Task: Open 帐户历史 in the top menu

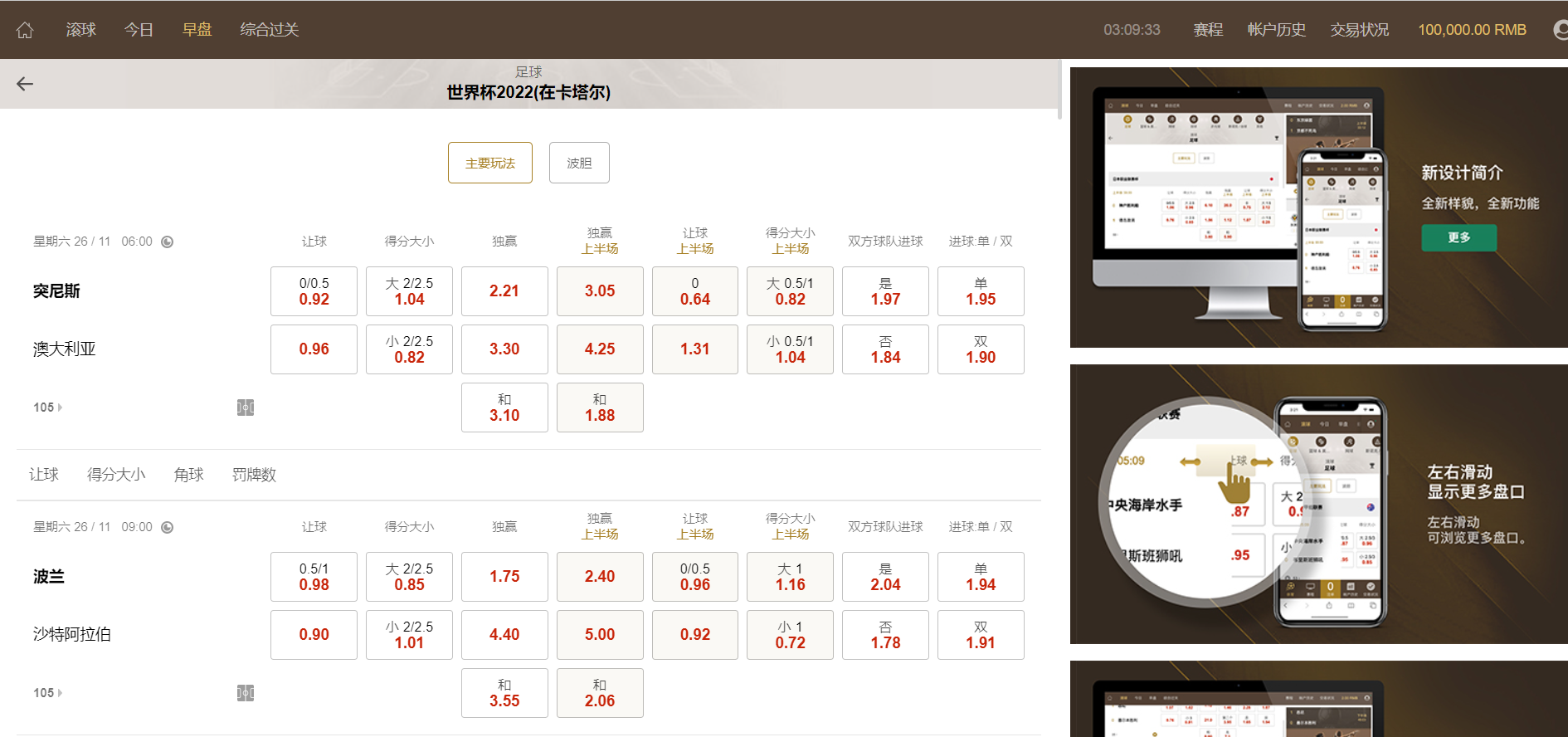Action: coord(1276,30)
